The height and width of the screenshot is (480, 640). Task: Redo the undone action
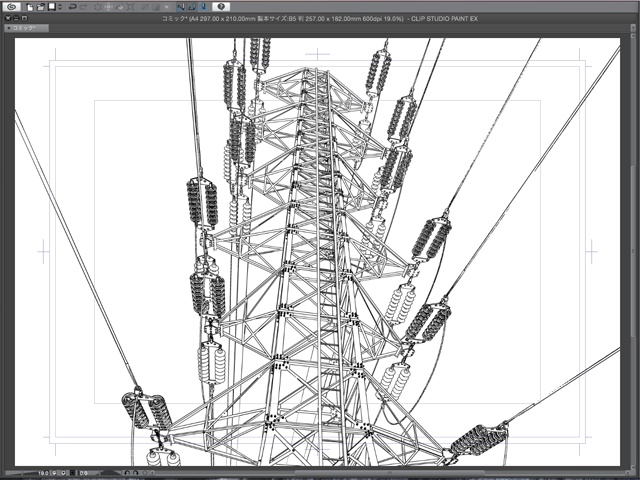pos(84,7)
